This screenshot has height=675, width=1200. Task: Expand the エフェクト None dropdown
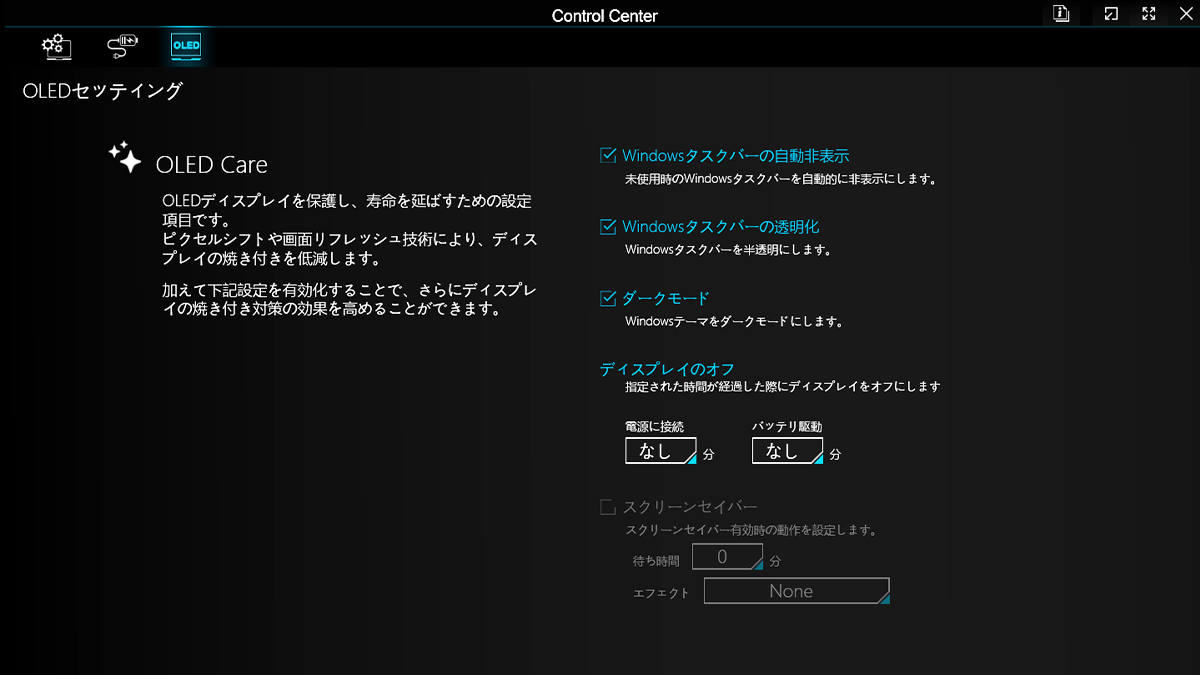(797, 591)
